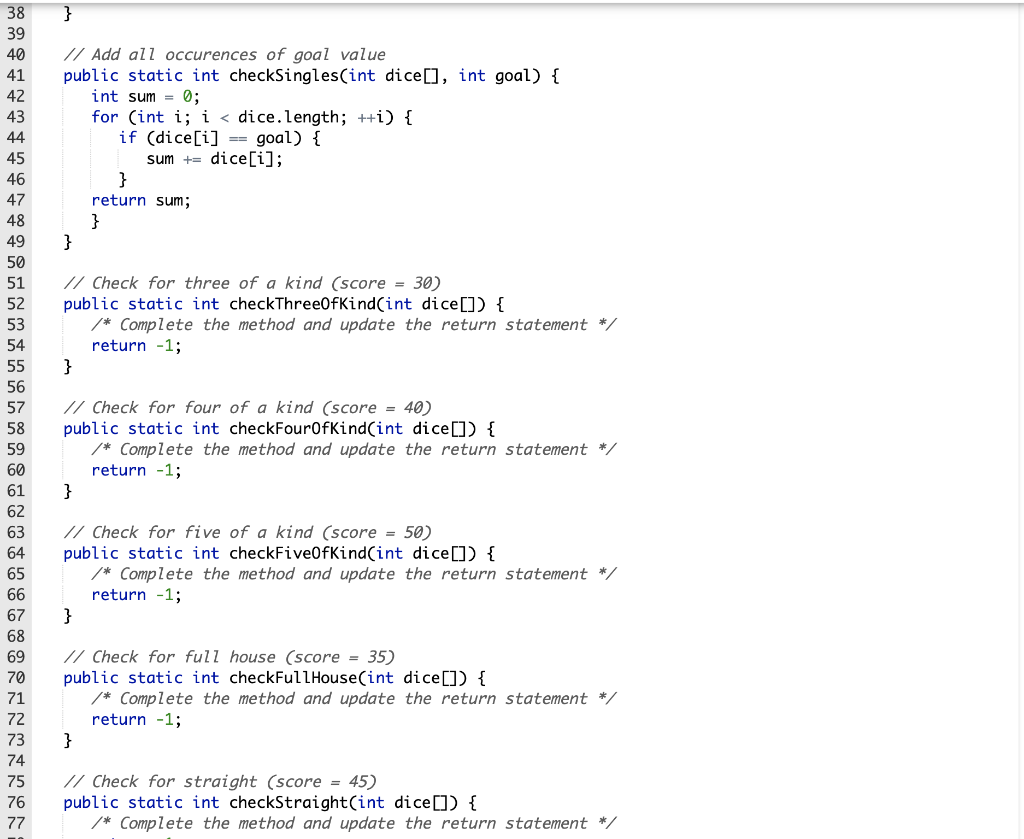Click line number 64 in the gutter
This screenshot has width=1024, height=839.
(x=16, y=553)
